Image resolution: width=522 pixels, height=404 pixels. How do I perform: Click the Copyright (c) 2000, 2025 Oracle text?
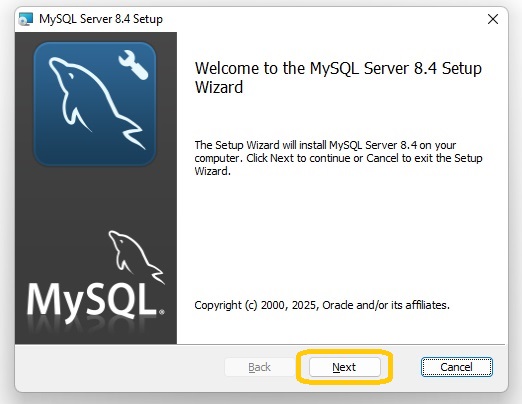pos(322,305)
